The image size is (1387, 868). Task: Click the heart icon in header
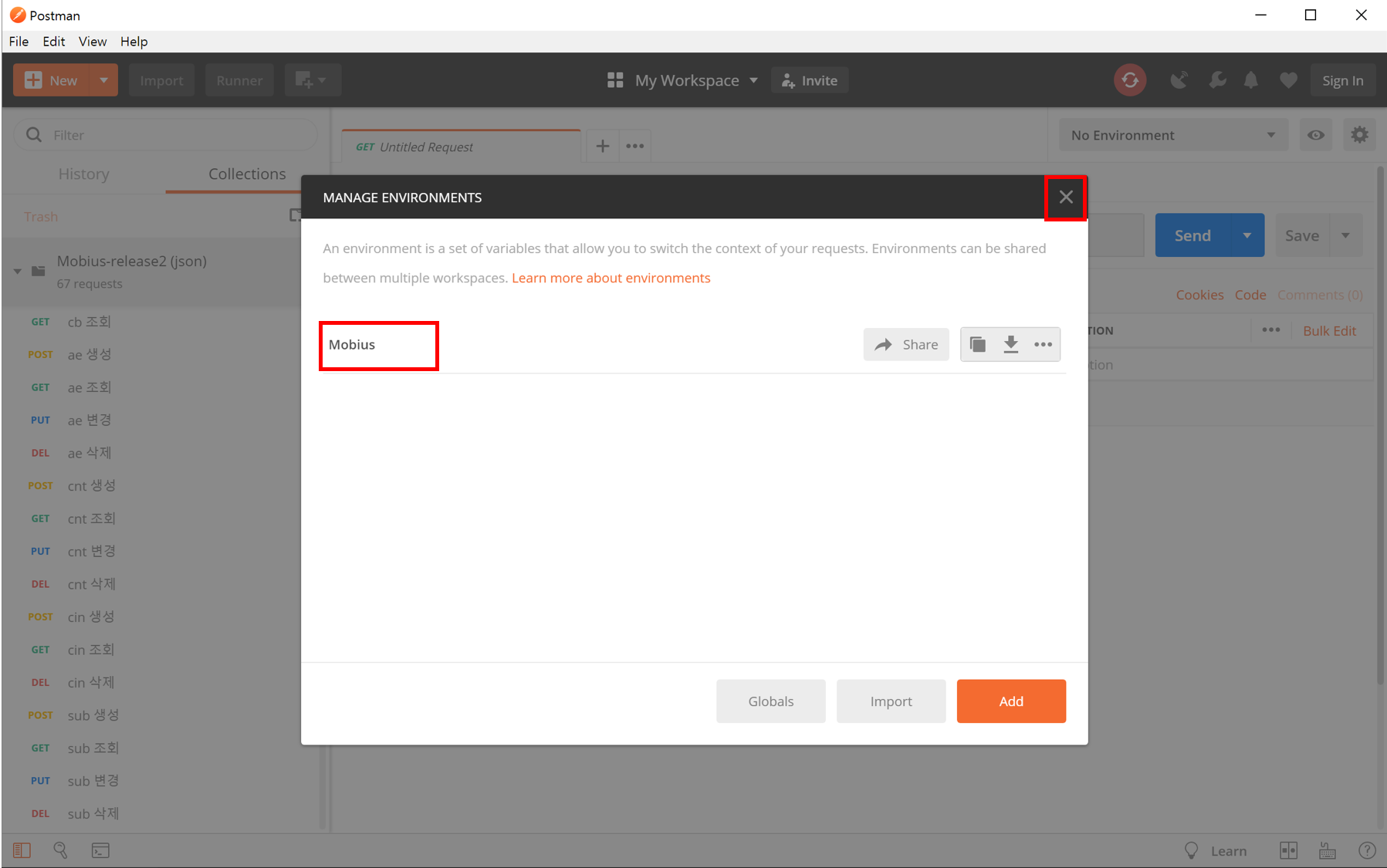pos(1288,80)
